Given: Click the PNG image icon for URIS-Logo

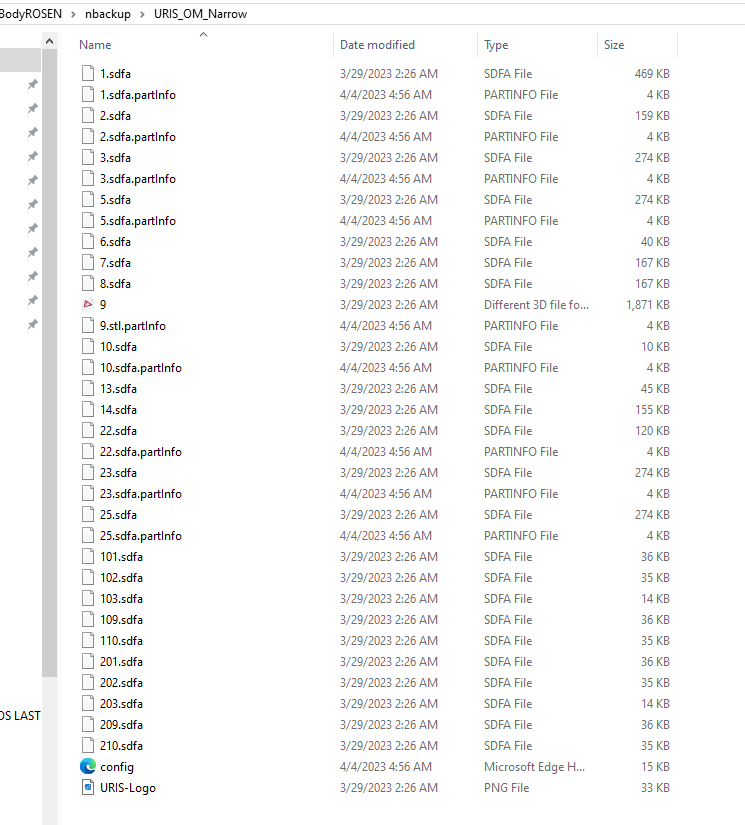Looking at the screenshot, I should coord(88,788).
